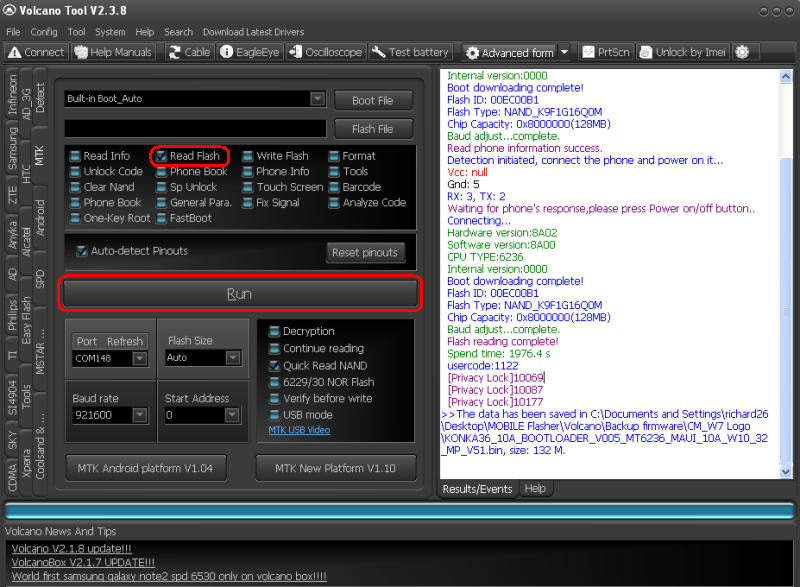The height and width of the screenshot is (587, 800).
Task: Click the Cable toolbar icon
Action: pos(176,52)
